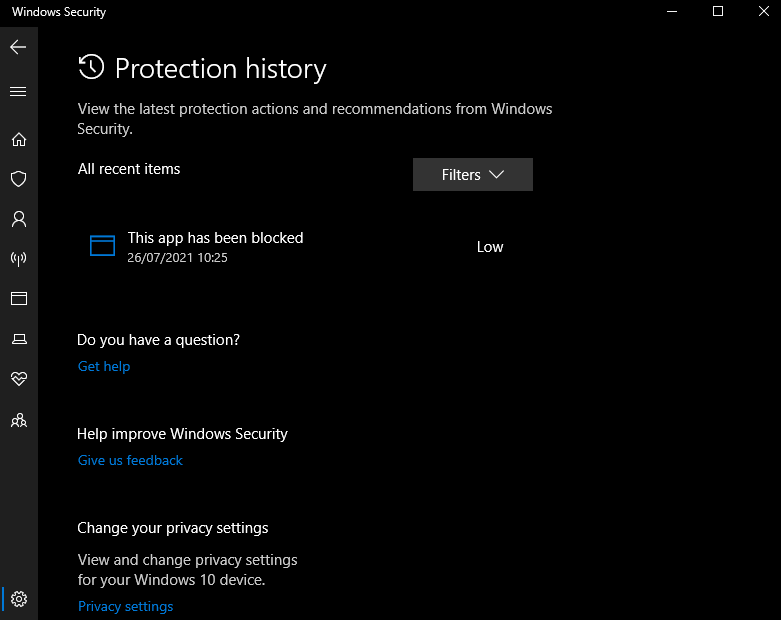Open the hamburger navigation menu
The height and width of the screenshot is (620, 781).
pyautogui.click(x=18, y=91)
